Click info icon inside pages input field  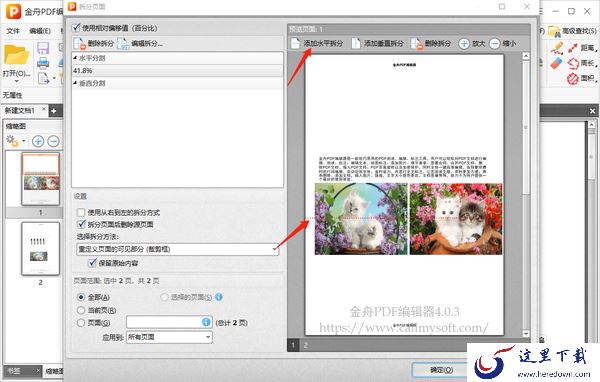[x=206, y=322]
